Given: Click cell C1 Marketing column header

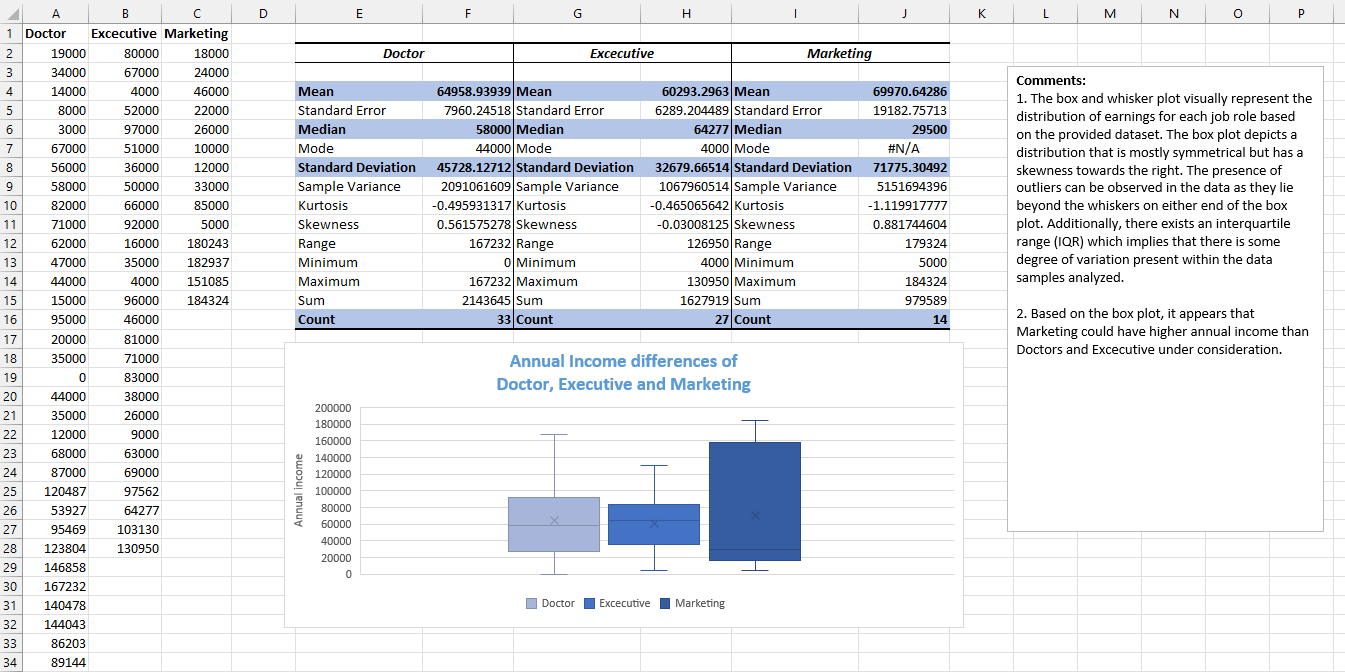Looking at the screenshot, I should point(197,34).
